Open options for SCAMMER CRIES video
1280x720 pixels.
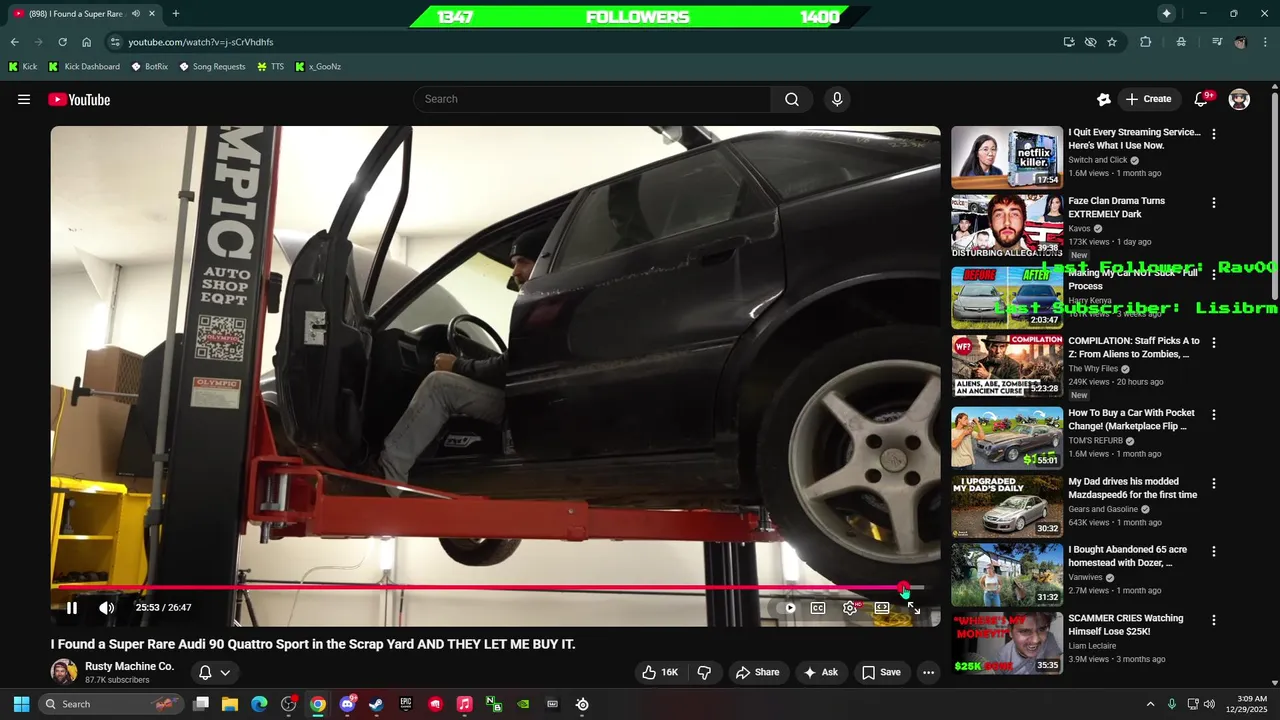[1214, 620]
